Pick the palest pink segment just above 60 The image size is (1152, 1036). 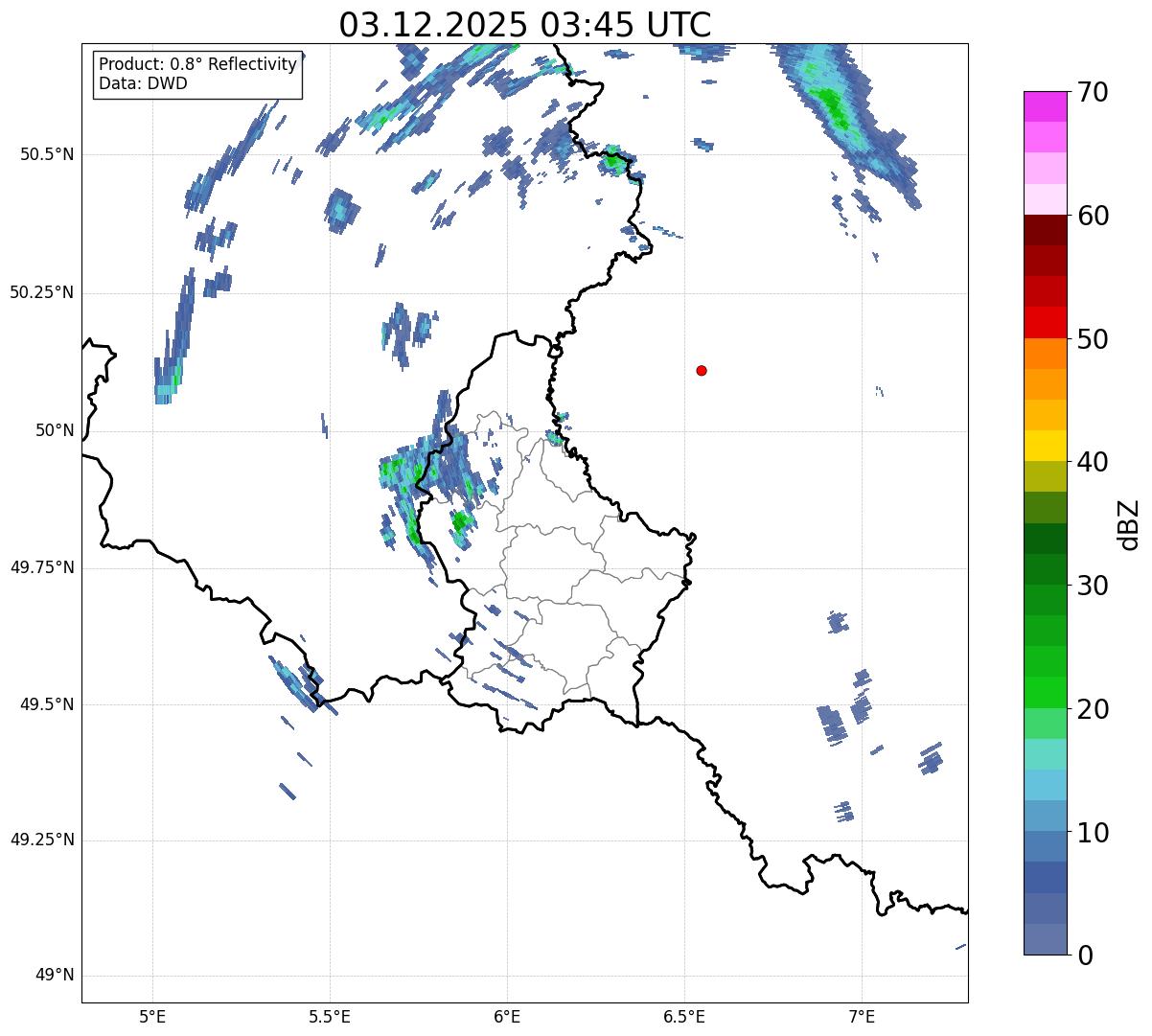(x=1045, y=199)
